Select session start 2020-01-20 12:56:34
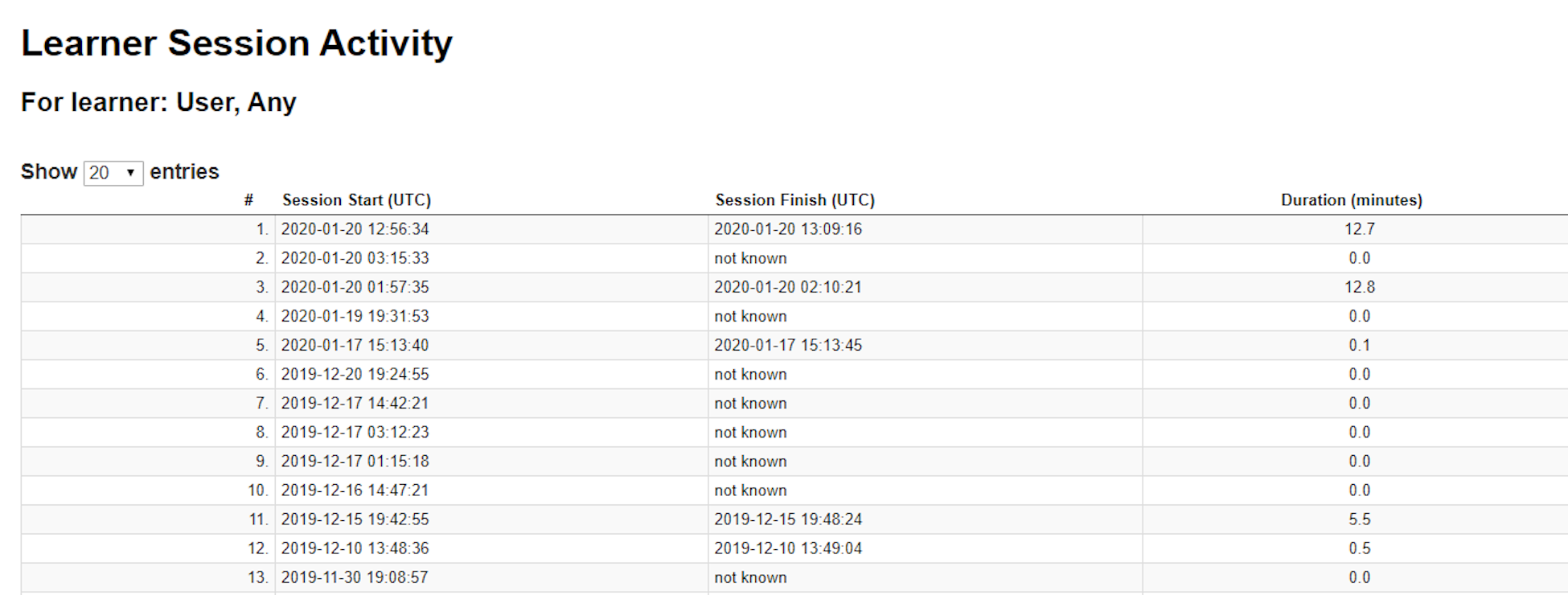 [x=355, y=229]
